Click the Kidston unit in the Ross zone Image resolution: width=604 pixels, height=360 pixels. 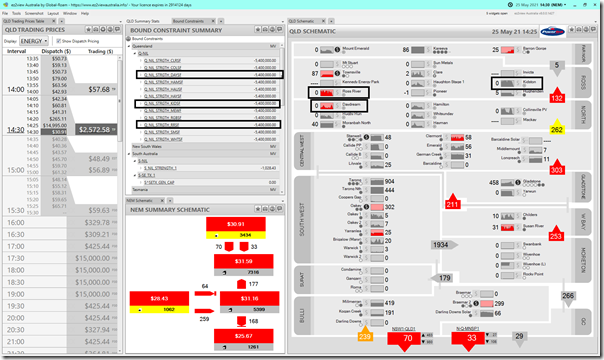[517, 83]
